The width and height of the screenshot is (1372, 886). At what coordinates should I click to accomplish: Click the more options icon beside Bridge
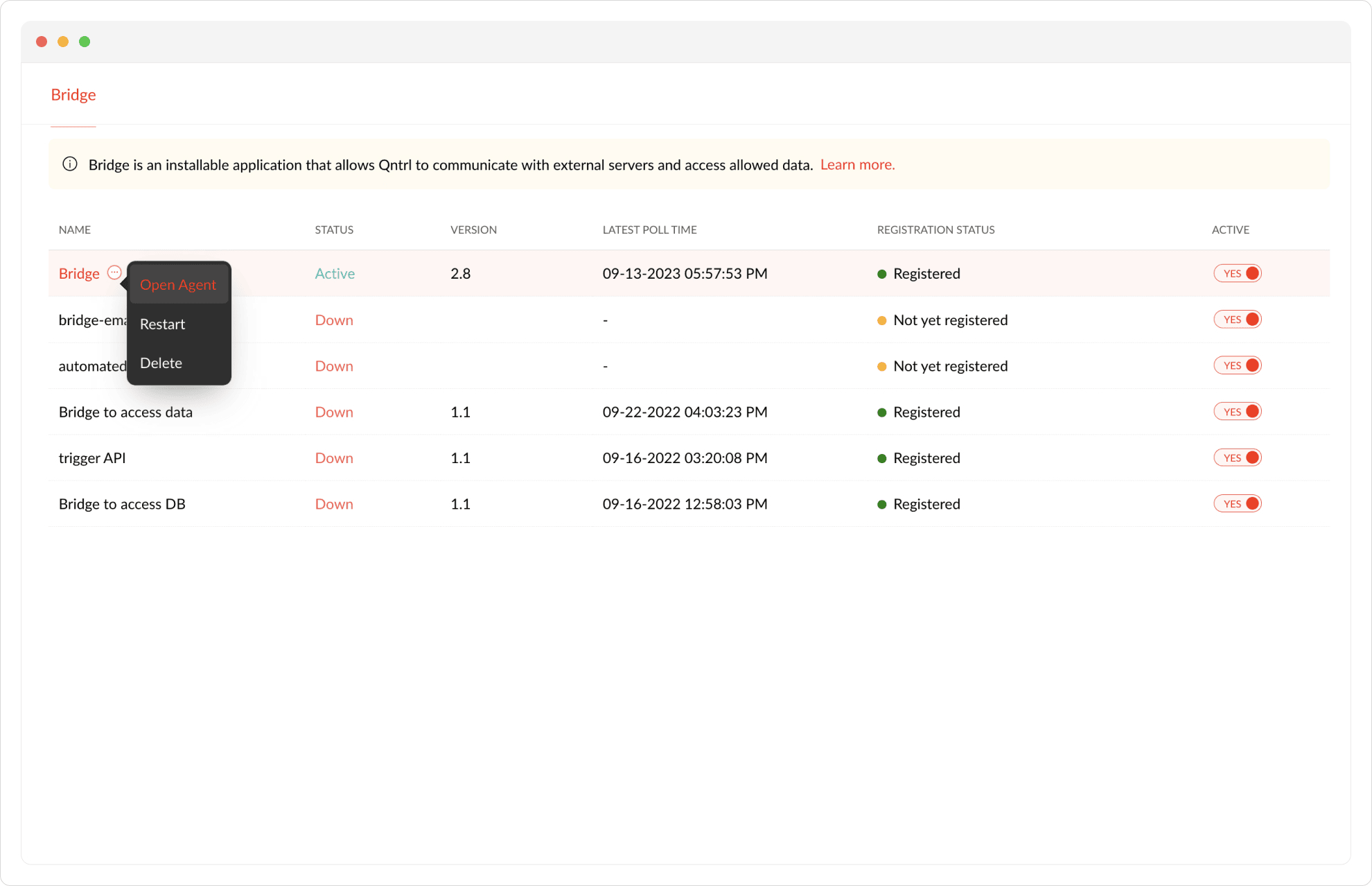click(x=114, y=272)
